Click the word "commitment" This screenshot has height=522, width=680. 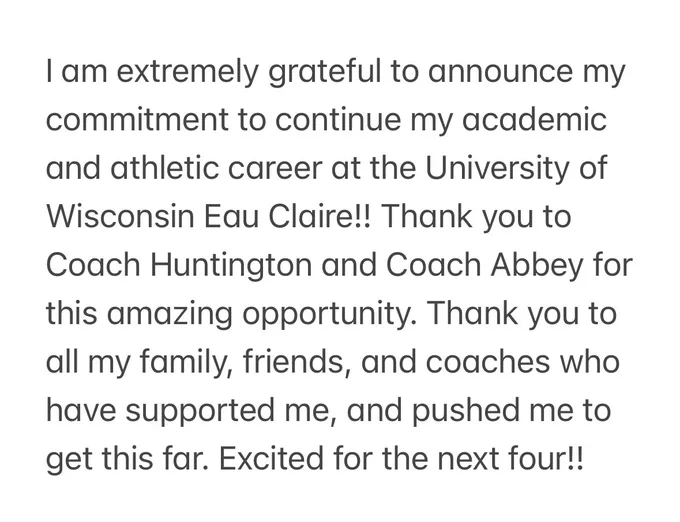click(137, 120)
